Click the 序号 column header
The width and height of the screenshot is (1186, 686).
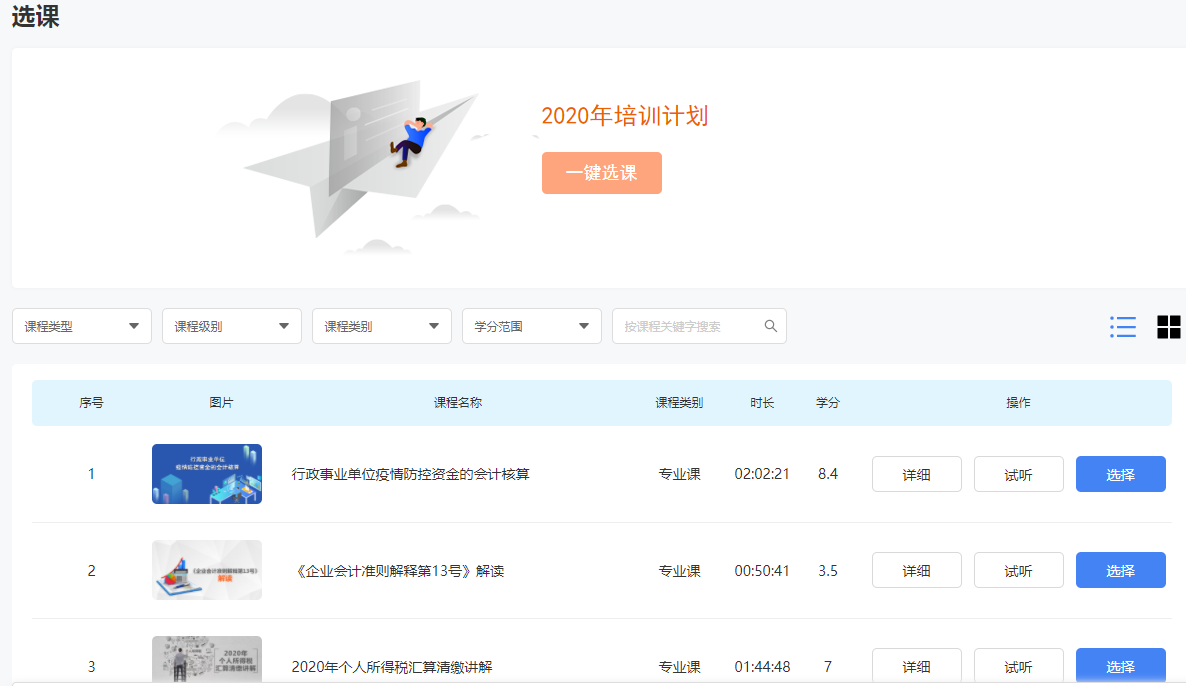click(x=92, y=402)
